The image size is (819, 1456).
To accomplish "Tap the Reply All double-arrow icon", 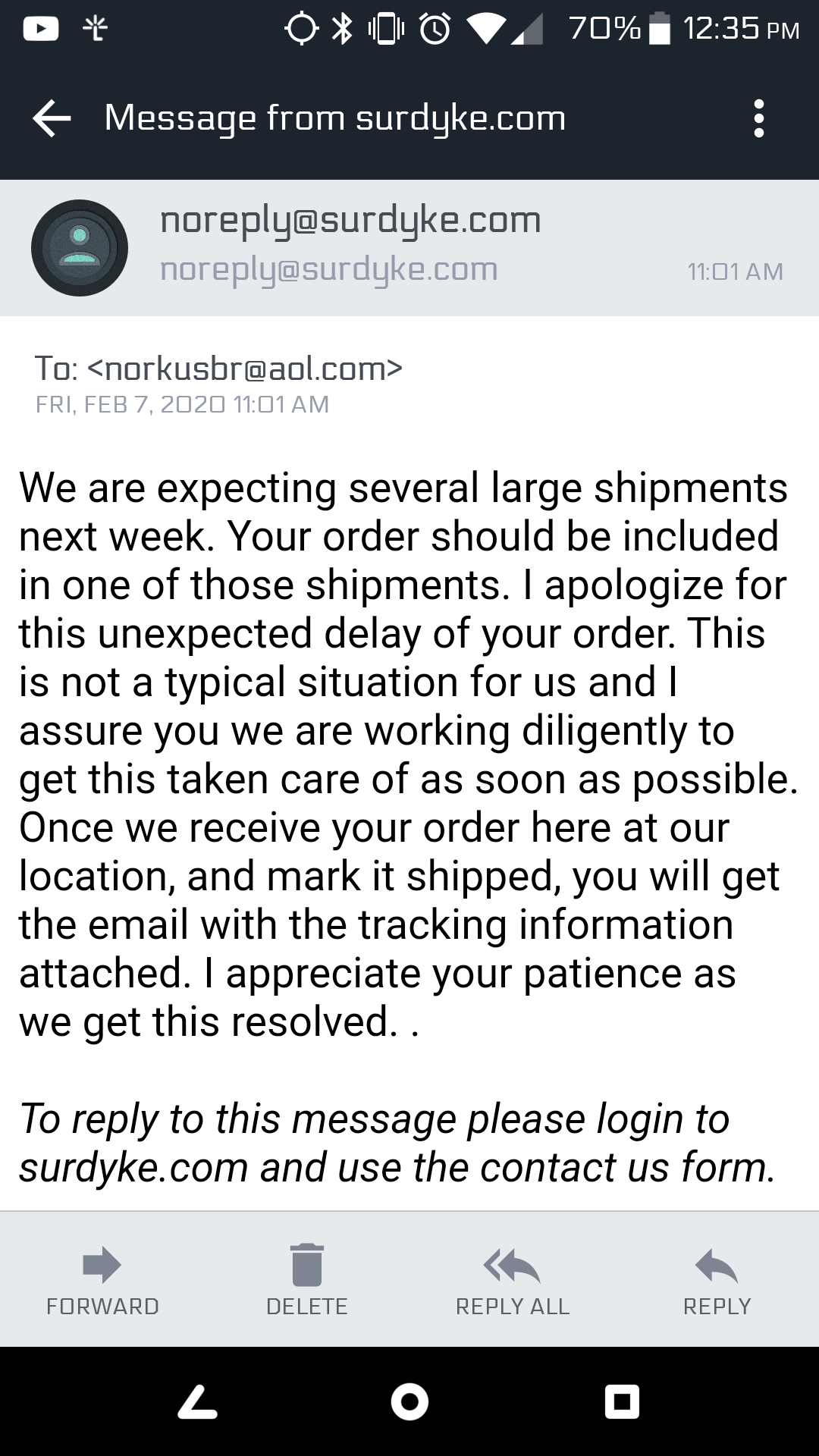I will coord(512,1265).
